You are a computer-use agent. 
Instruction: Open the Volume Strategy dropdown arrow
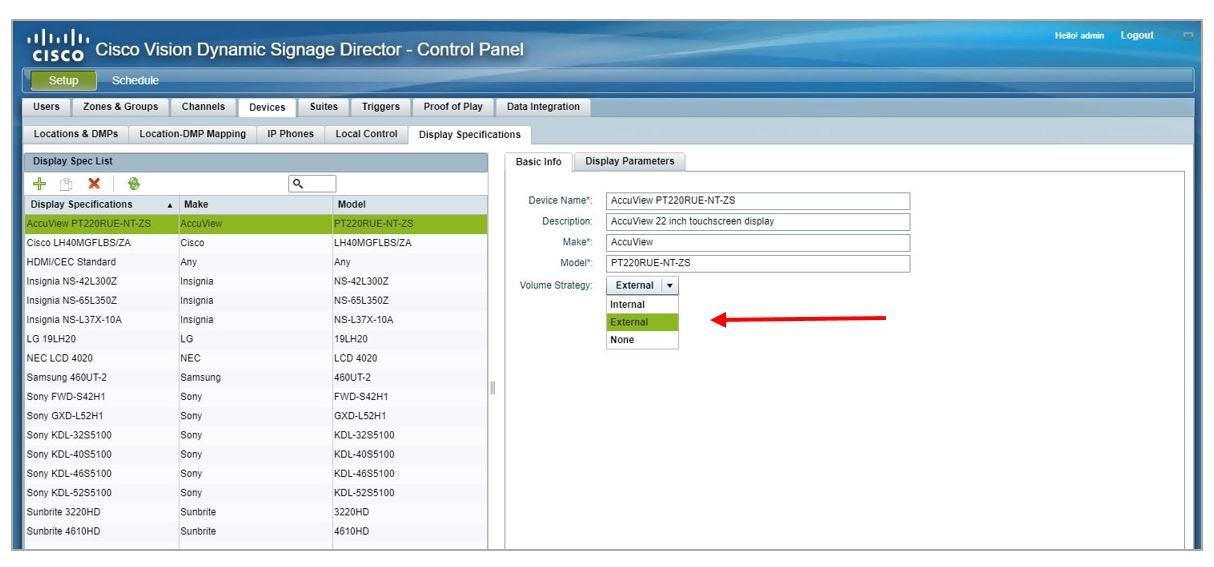(669, 285)
